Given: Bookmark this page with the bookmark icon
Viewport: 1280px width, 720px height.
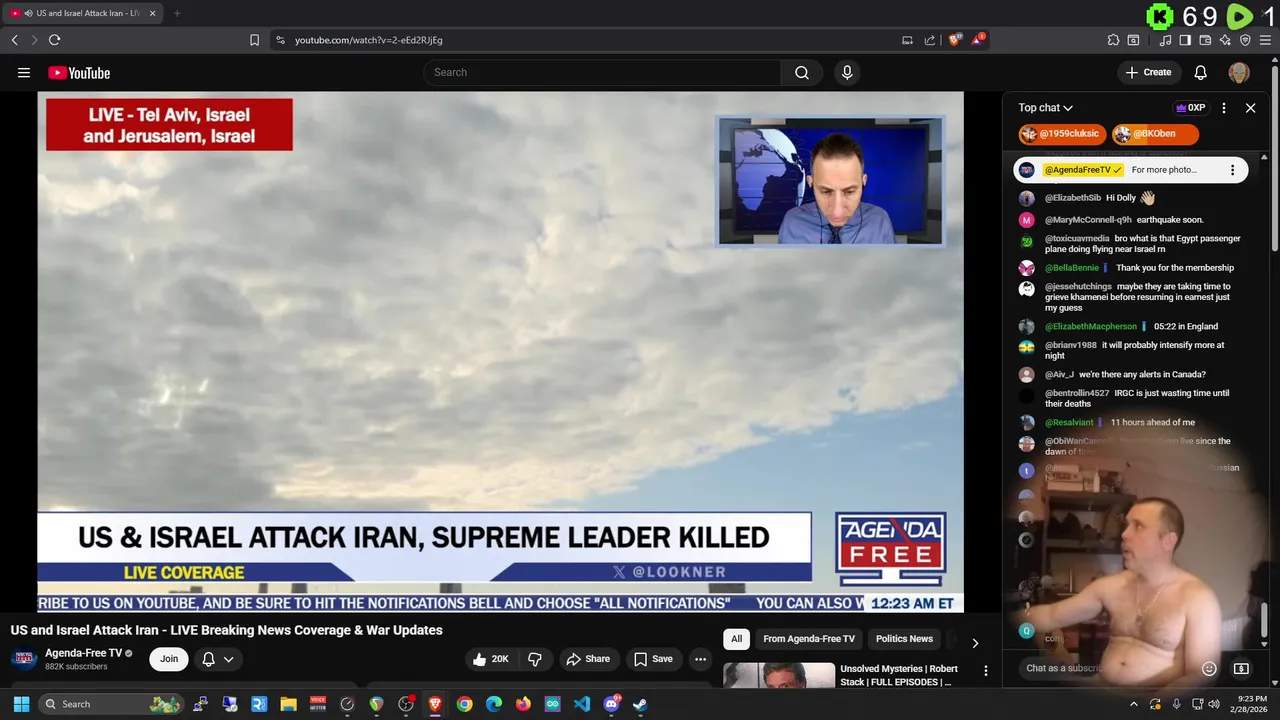Looking at the screenshot, I should click(254, 40).
